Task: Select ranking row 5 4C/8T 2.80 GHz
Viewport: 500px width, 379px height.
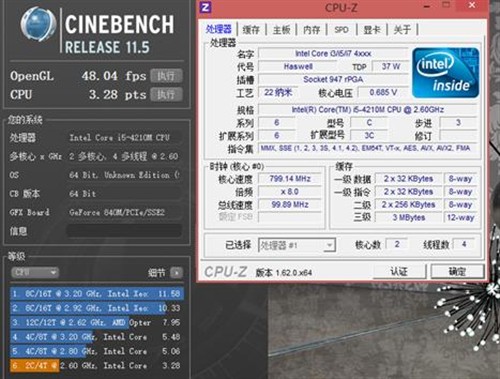Action: [97, 351]
